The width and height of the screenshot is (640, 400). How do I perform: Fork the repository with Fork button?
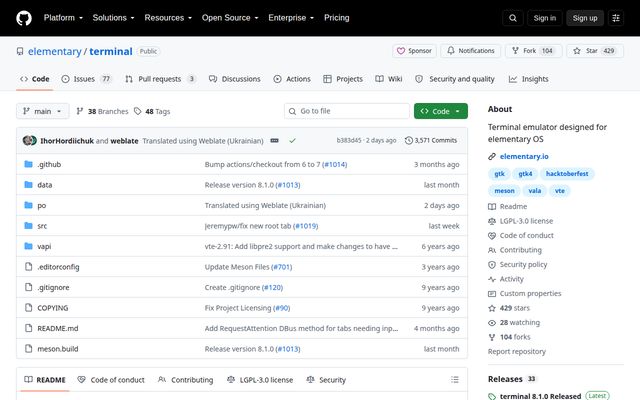tap(533, 51)
